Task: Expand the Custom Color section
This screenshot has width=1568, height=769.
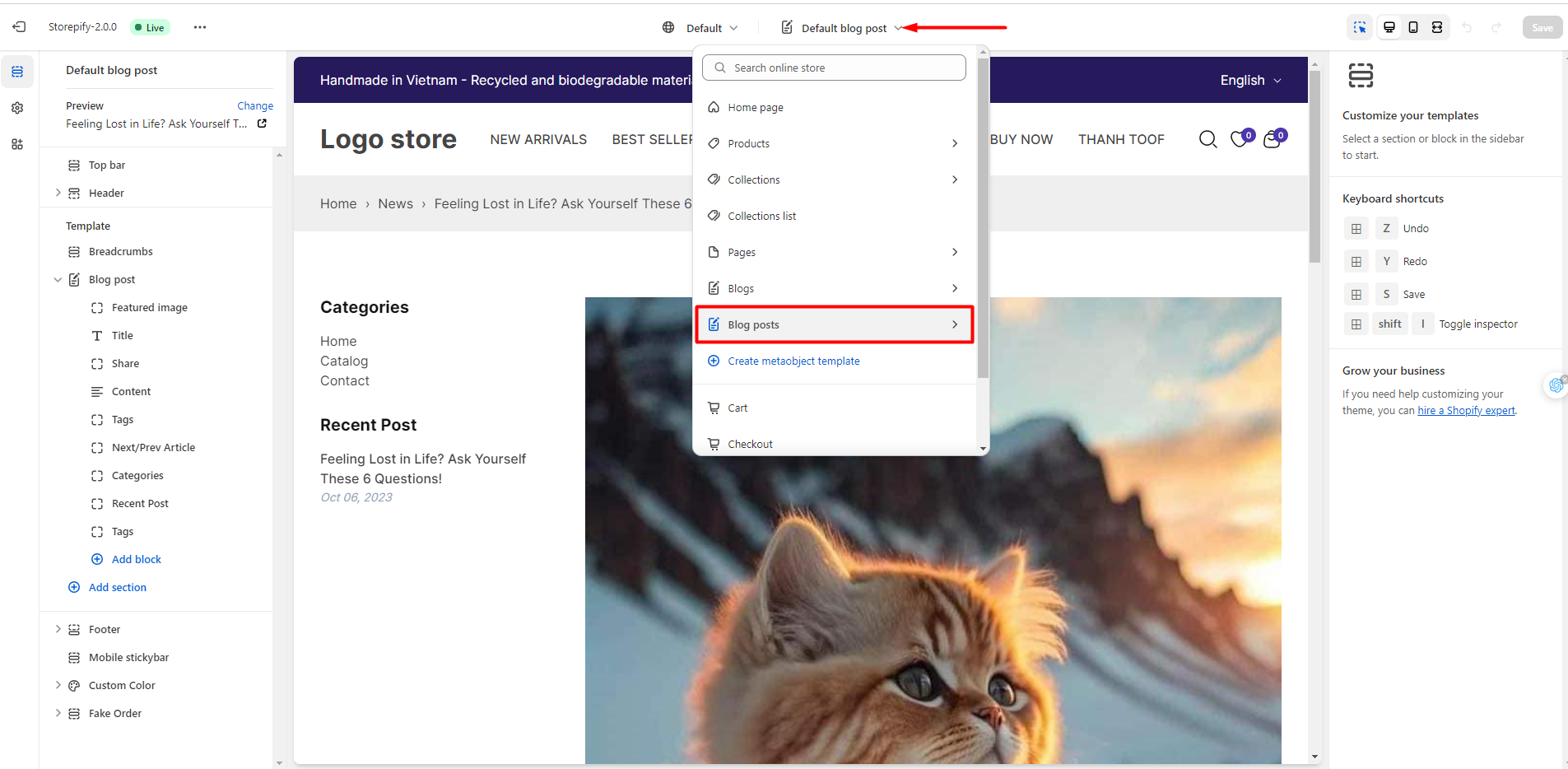Action: click(58, 685)
